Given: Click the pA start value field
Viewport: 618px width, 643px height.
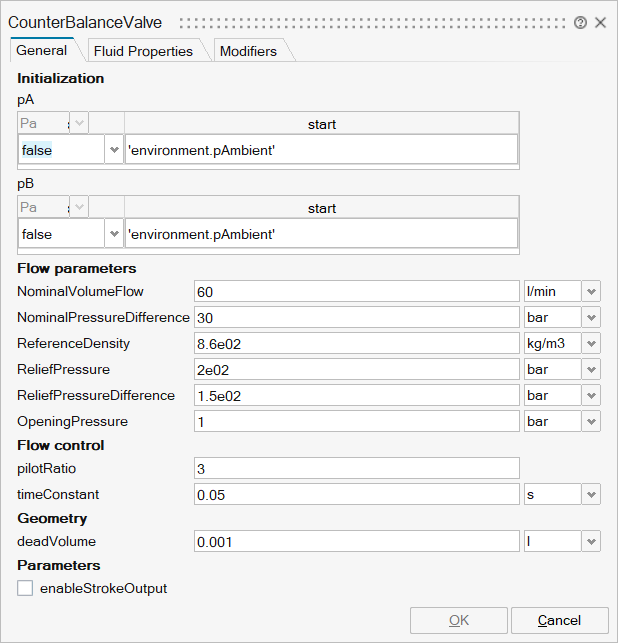Looking at the screenshot, I should (321, 150).
